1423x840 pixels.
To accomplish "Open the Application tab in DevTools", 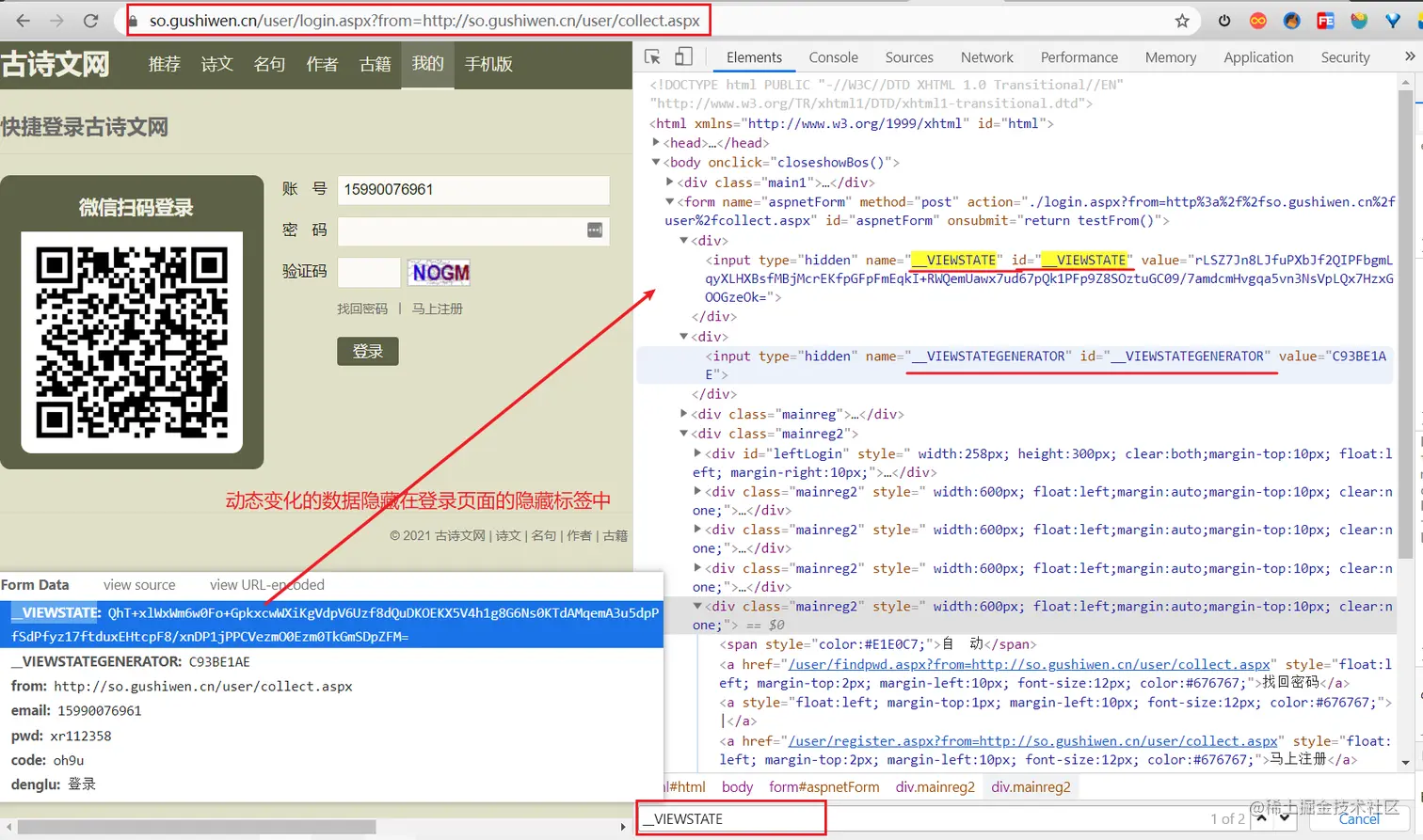I will pos(1258,57).
